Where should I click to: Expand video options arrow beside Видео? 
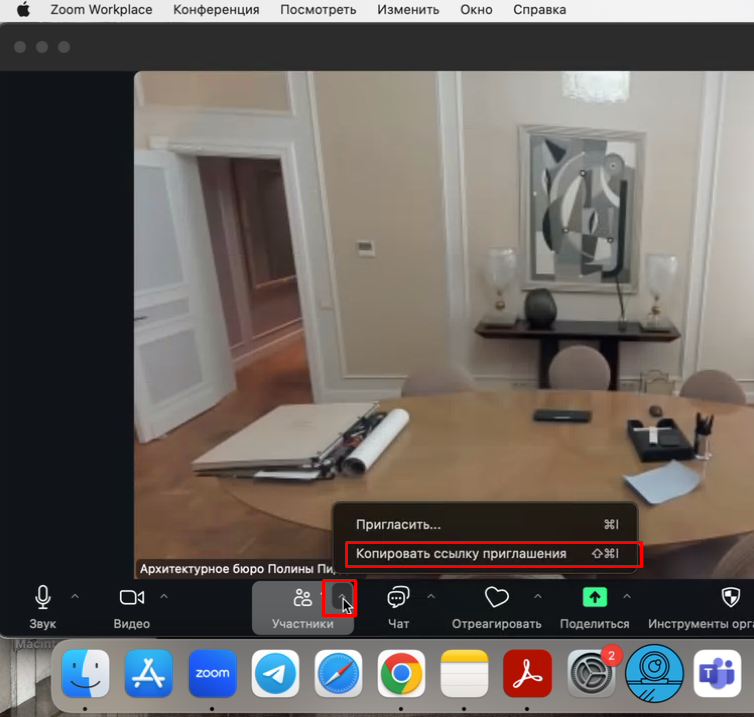(x=164, y=597)
